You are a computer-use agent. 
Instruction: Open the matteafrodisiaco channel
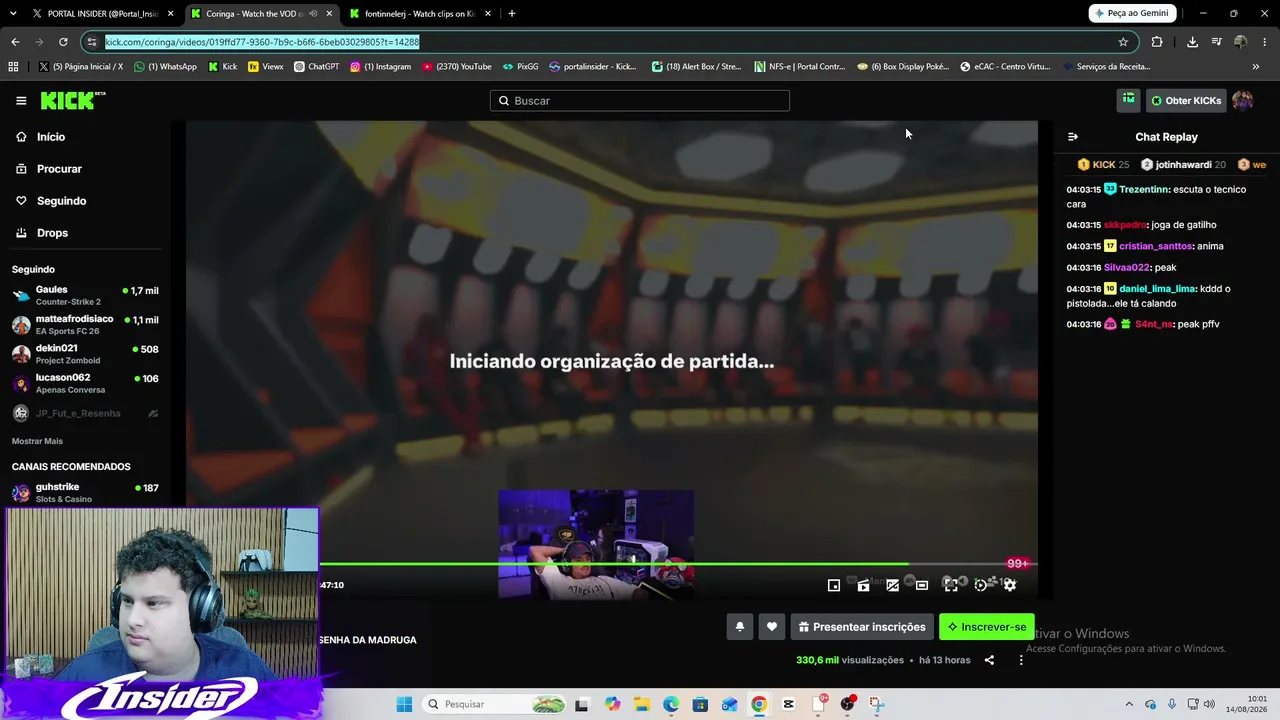84,325
